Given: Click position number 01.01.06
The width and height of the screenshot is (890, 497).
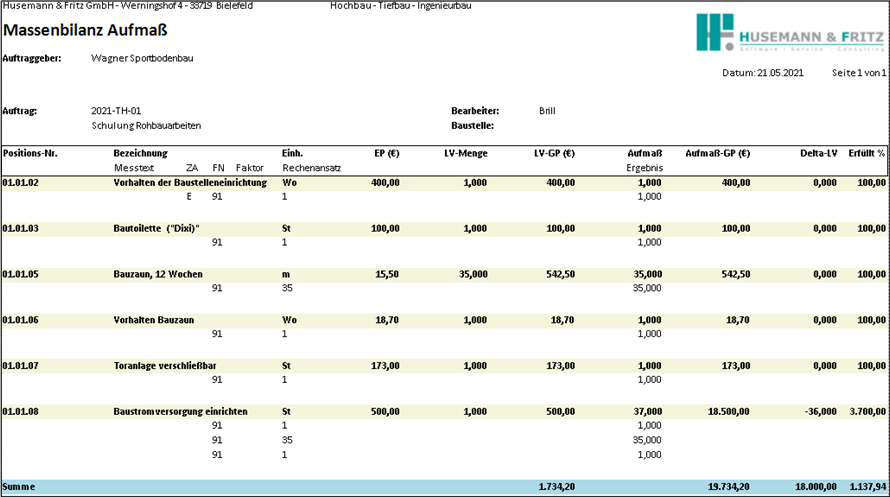Looking at the screenshot, I should (22, 320).
